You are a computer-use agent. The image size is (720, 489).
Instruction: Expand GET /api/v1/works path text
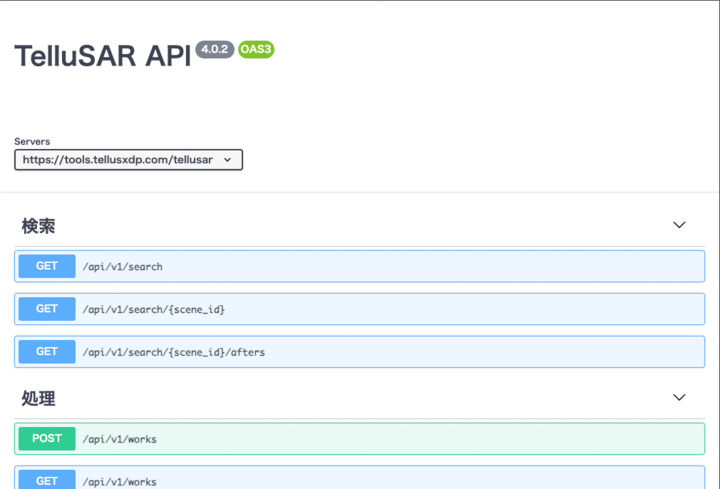click(120, 481)
